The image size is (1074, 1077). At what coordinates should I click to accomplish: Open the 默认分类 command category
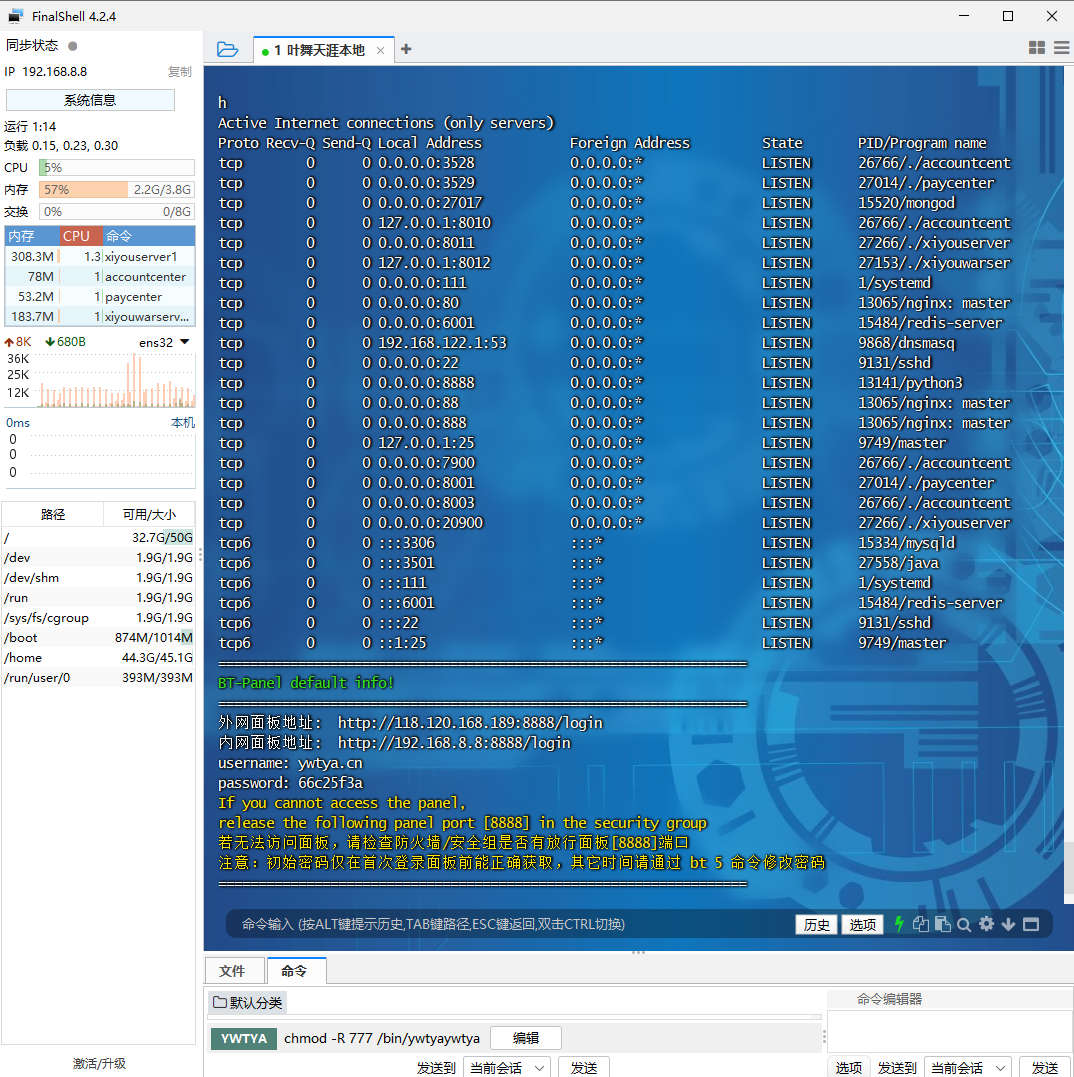pyautogui.click(x=247, y=1002)
